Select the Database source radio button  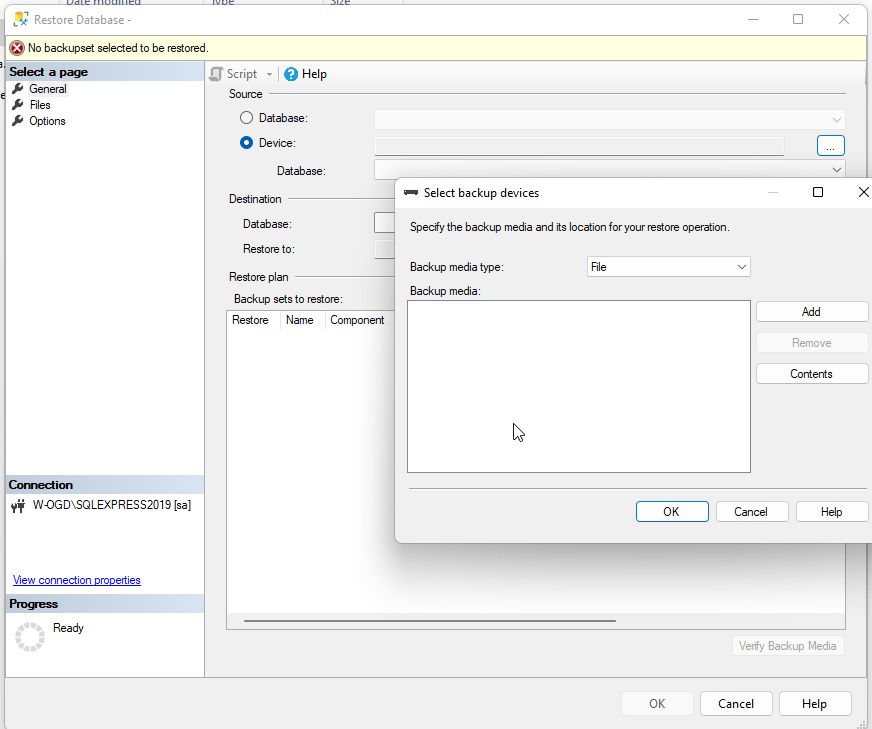245,117
